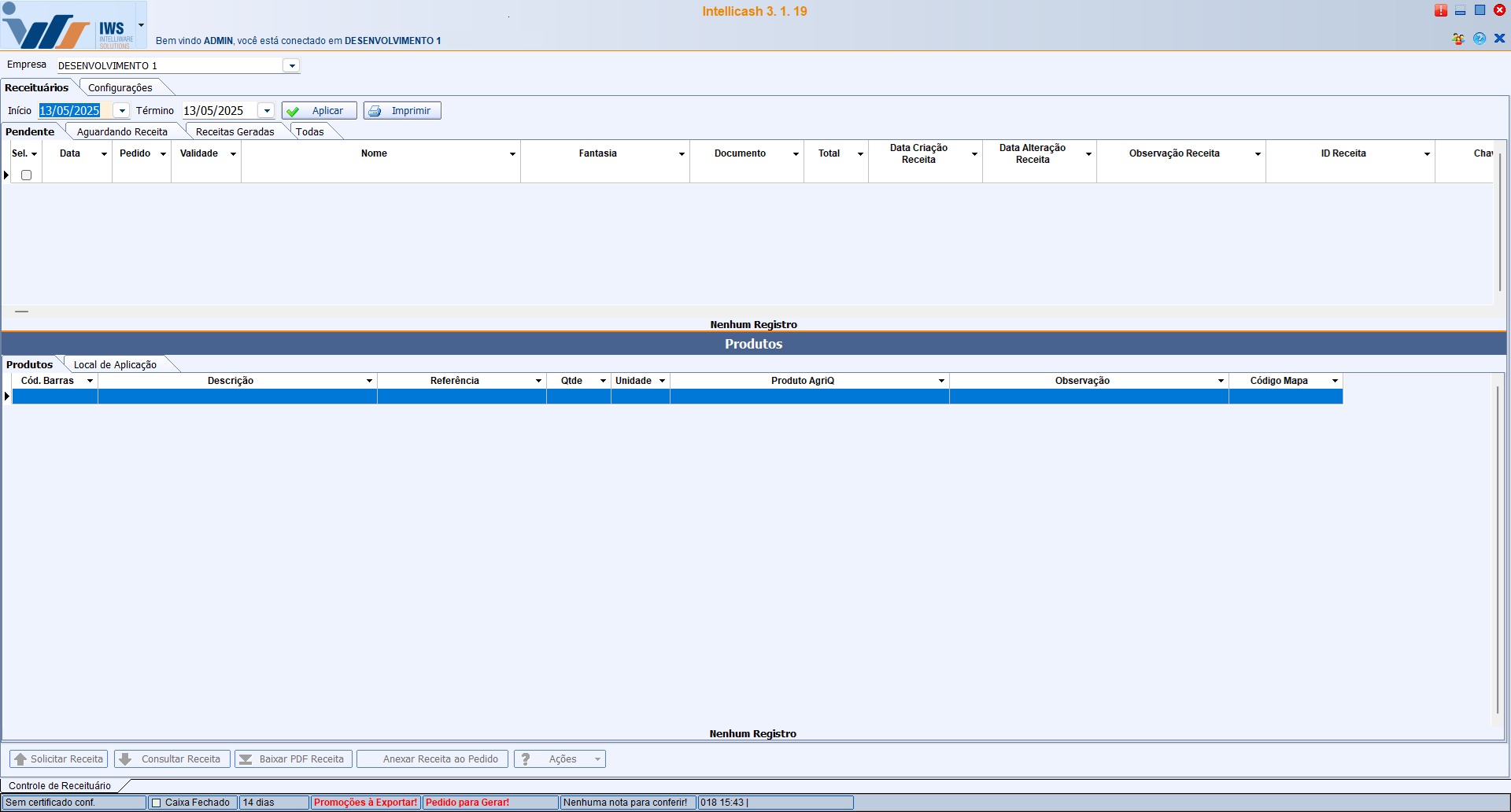Viewport: 1511px width, 812px height.
Task: Open the Empresa dropdown list
Action: (x=292, y=66)
